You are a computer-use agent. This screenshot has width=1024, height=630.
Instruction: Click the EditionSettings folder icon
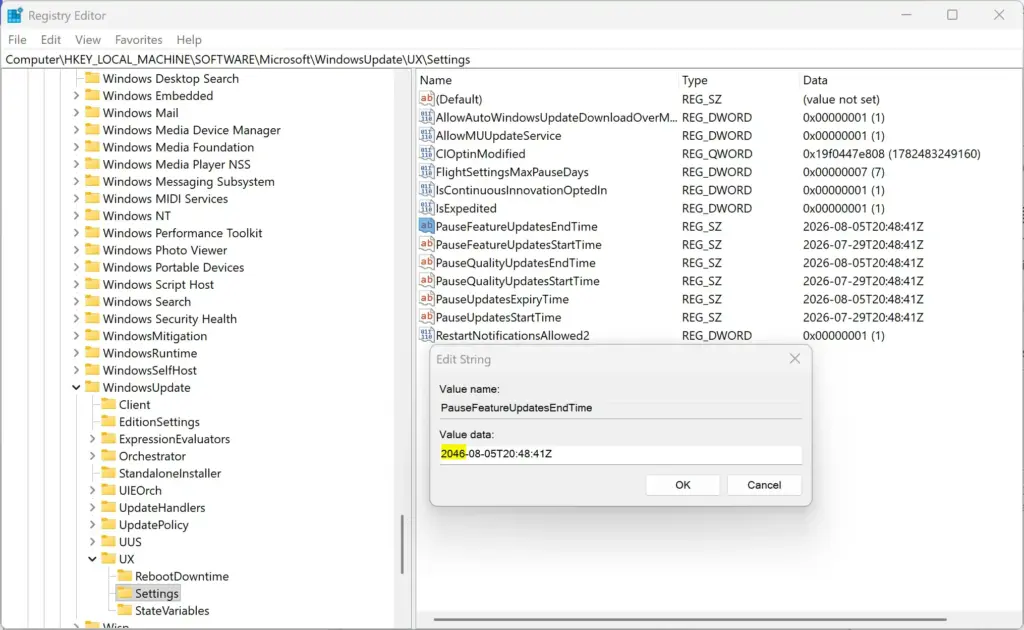pos(108,421)
